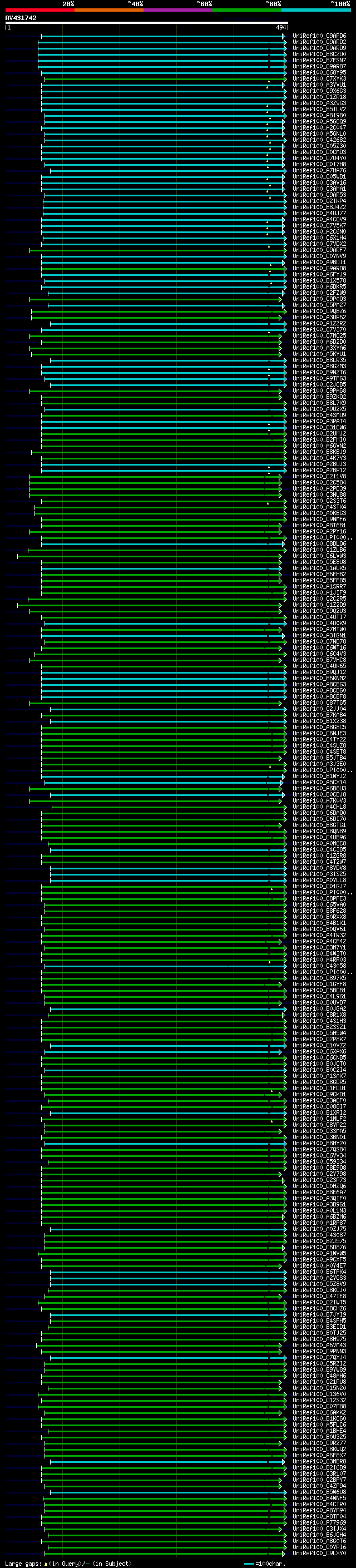This screenshot has width=356, height=1568.
Task: Select the UniRef100_C2C584 label
Action: [319, 483]
